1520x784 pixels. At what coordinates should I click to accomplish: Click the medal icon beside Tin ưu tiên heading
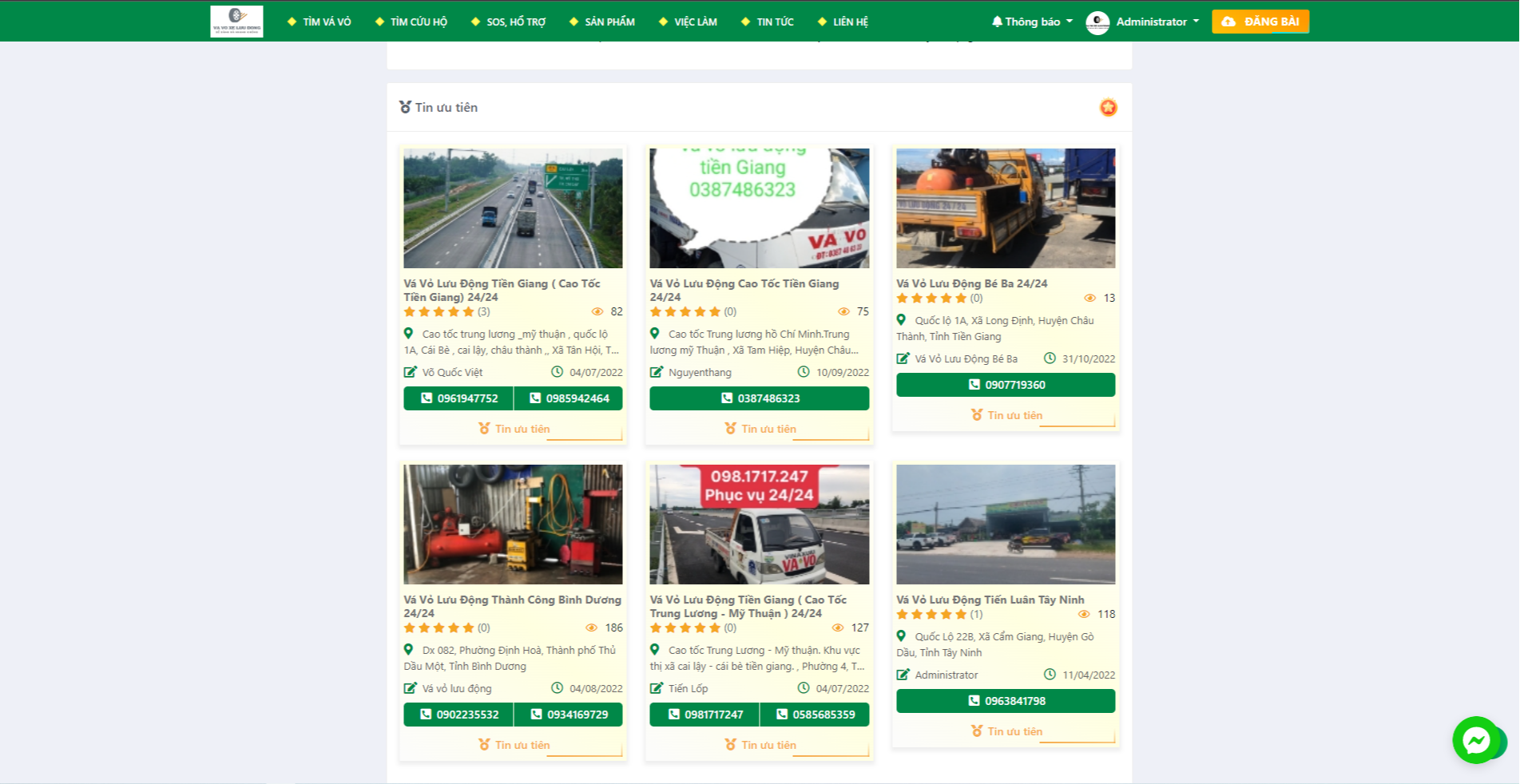405,107
